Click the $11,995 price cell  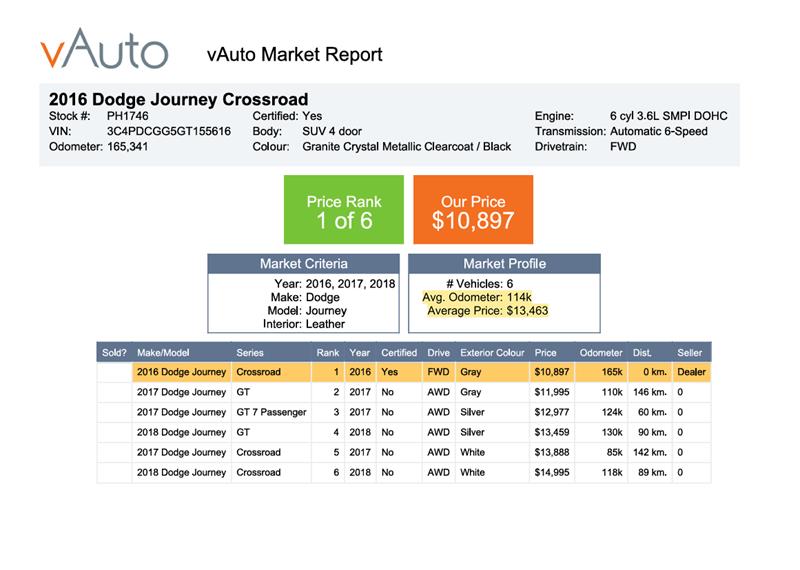(552, 392)
